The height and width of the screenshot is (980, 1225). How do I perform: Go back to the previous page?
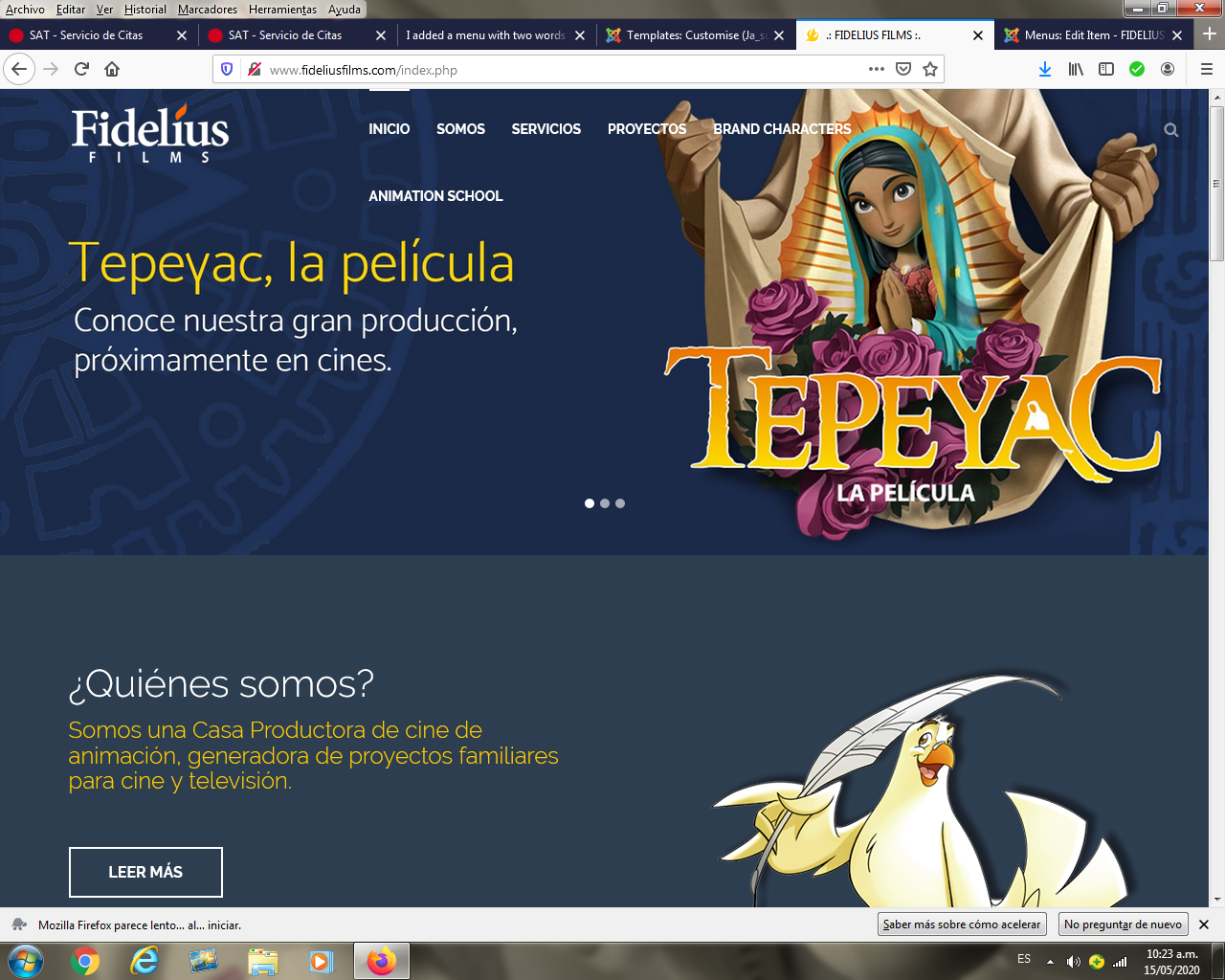[x=19, y=69]
